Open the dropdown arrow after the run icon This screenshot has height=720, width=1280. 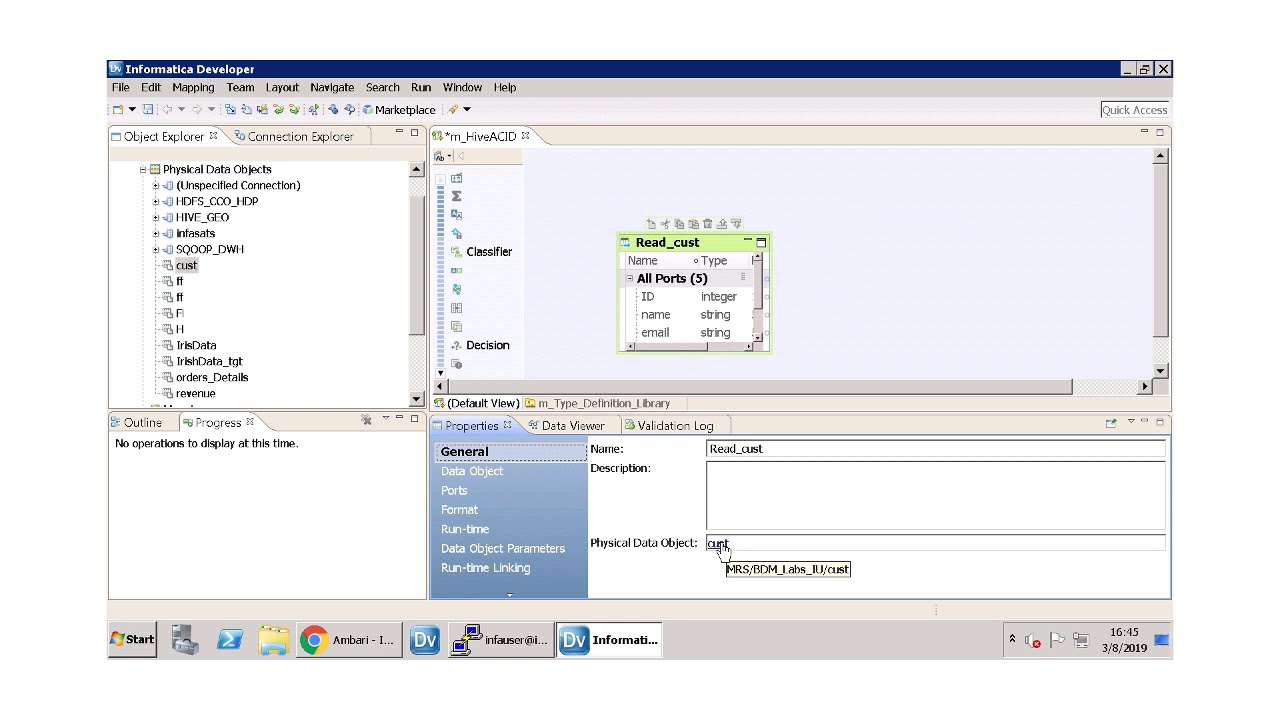pos(466,110)
